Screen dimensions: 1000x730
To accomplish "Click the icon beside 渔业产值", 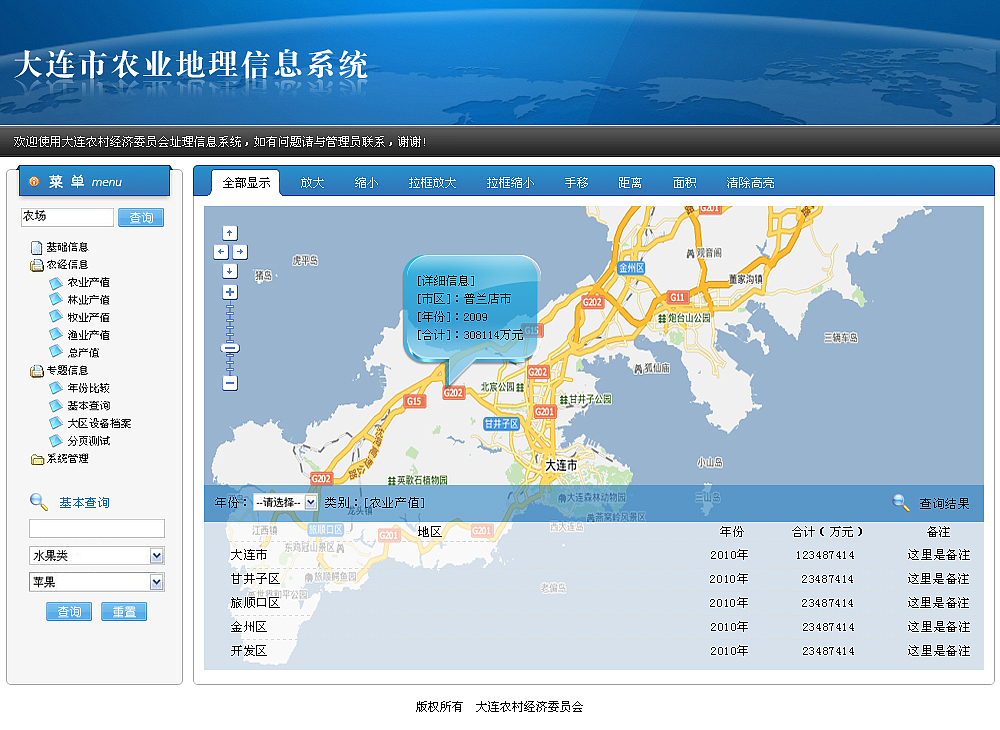I will [x=56, y=335].
